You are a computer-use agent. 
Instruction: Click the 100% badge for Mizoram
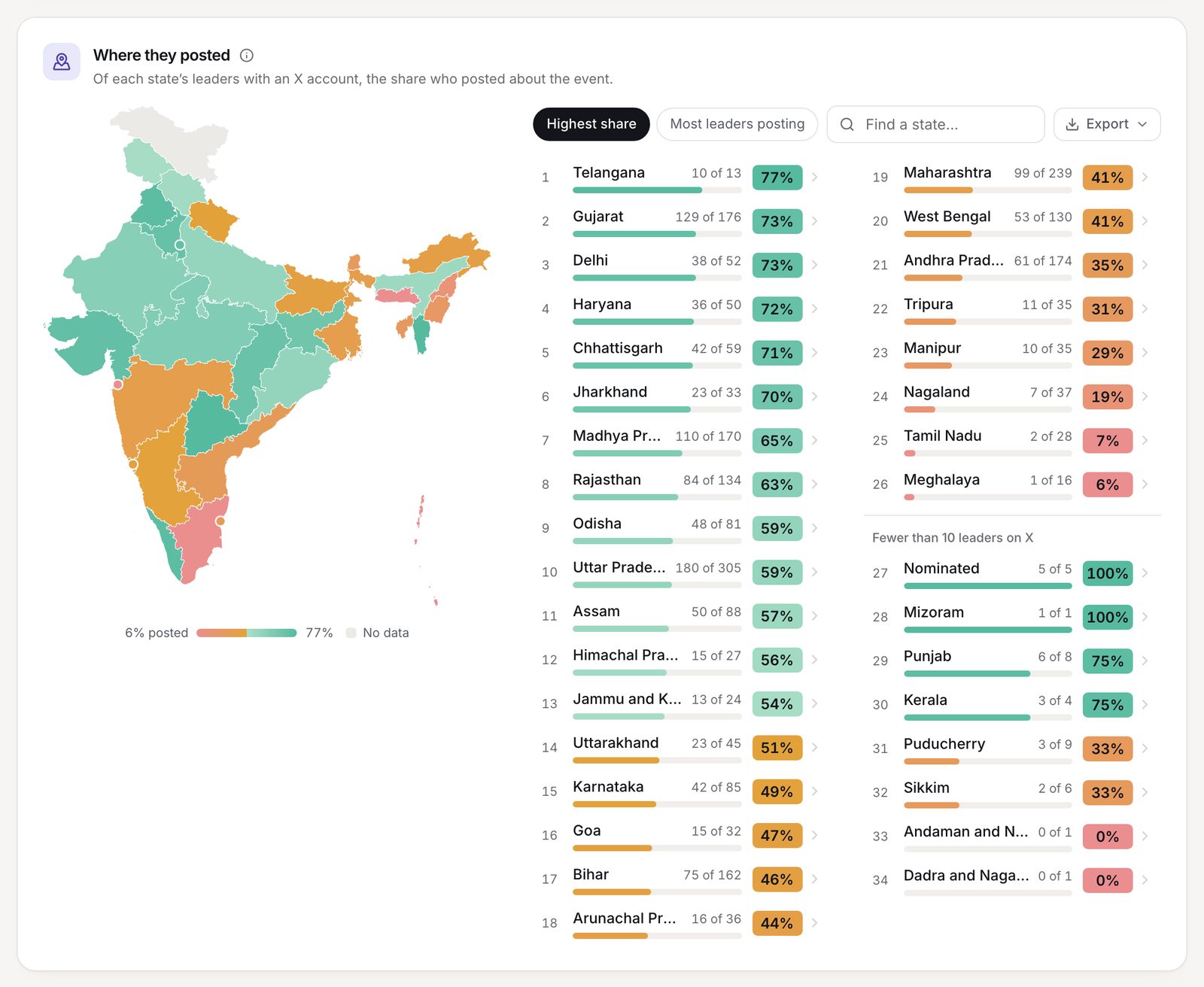point(1108,617)
